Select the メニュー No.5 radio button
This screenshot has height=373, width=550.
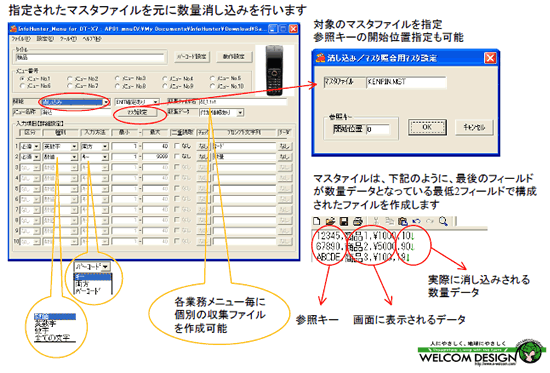click(x=212, y=79)
